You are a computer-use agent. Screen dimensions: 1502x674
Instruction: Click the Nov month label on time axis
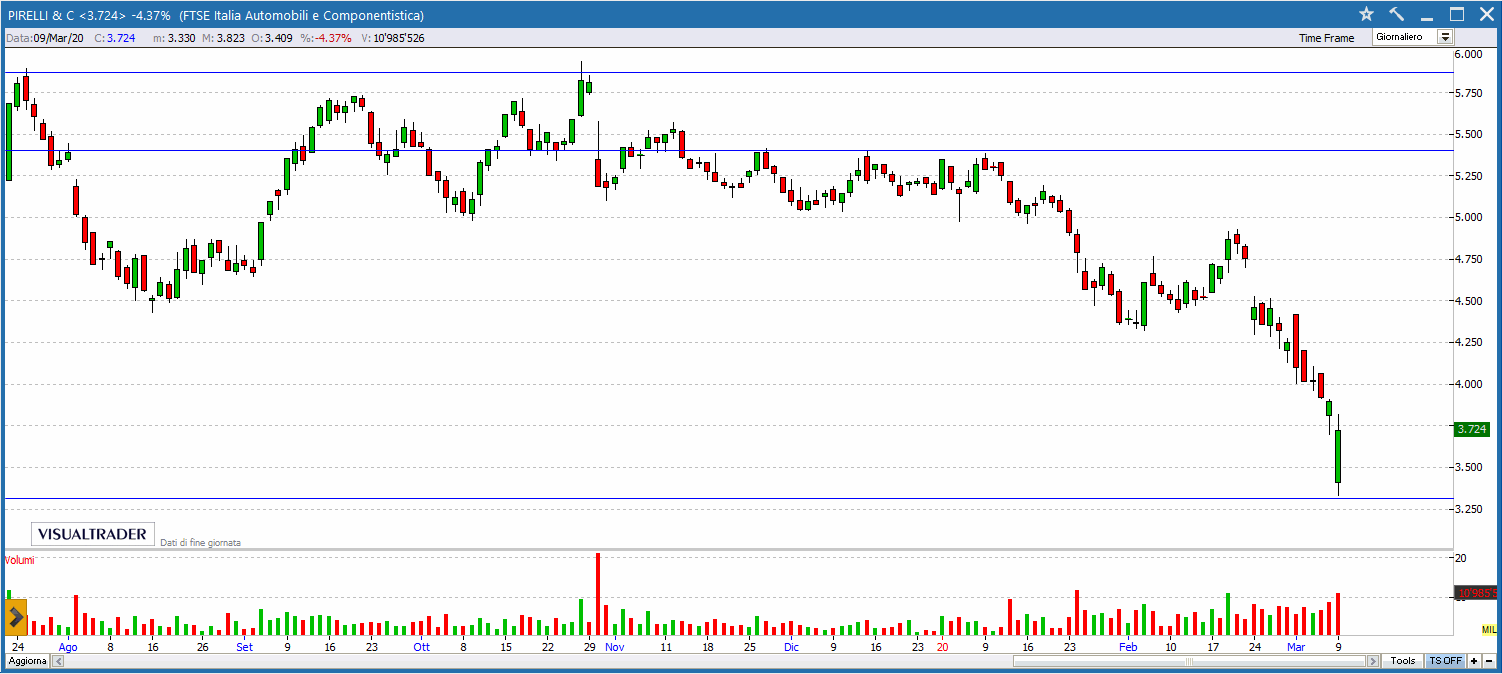[x=614, y=647]
